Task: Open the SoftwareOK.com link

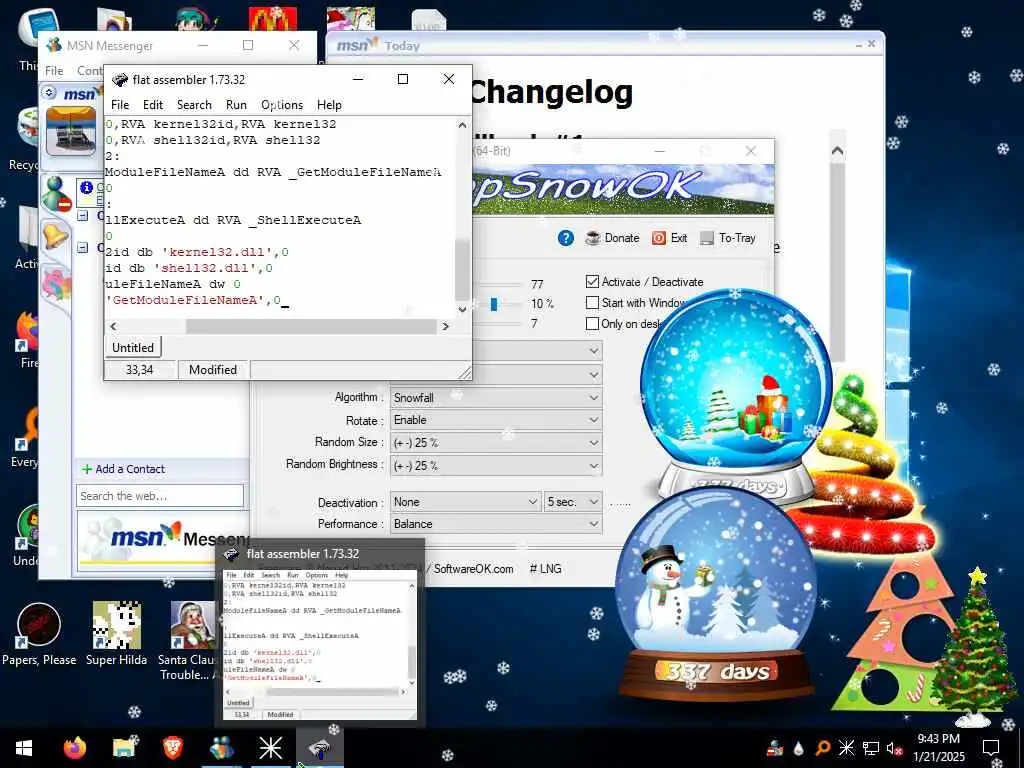Action: point(473,569)
